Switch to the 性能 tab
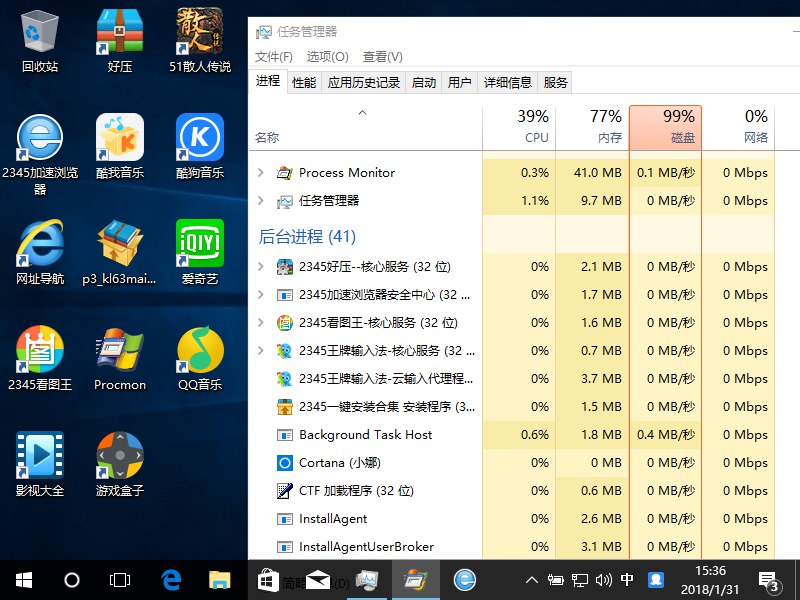Viewport: 800px width, 600px height. (304, 83)
